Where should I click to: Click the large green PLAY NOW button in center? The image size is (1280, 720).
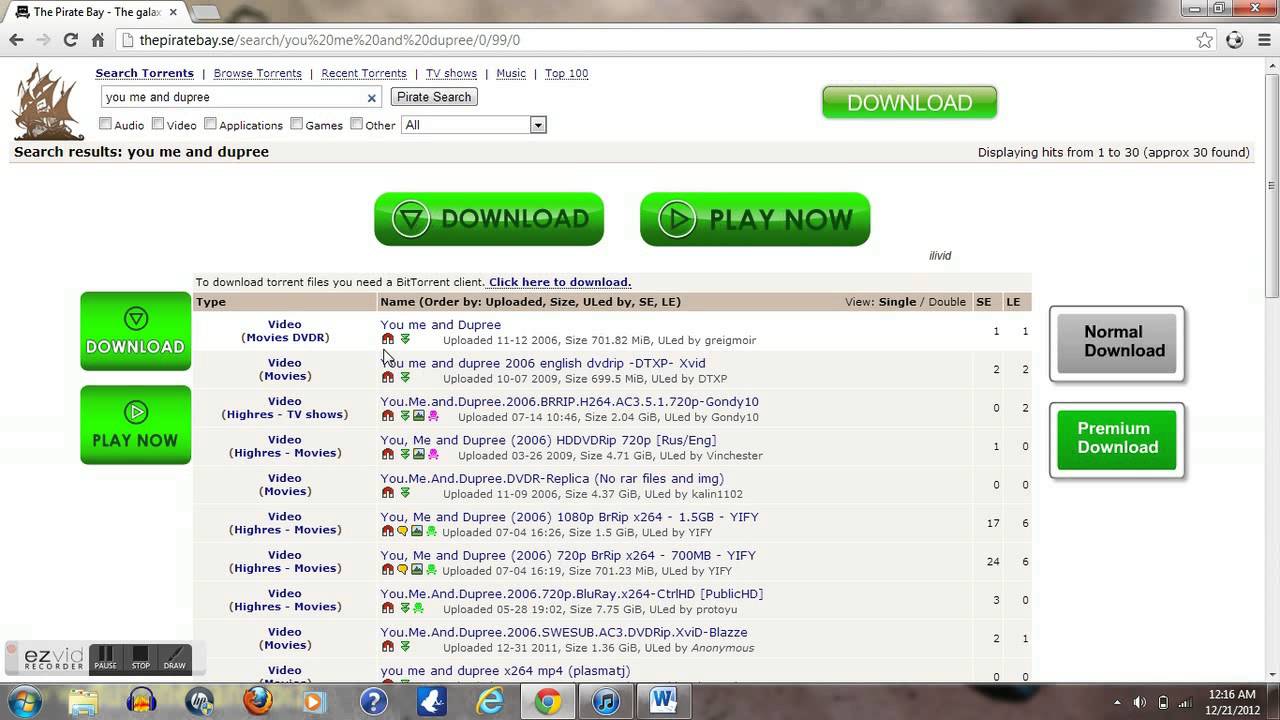(755, 219)
